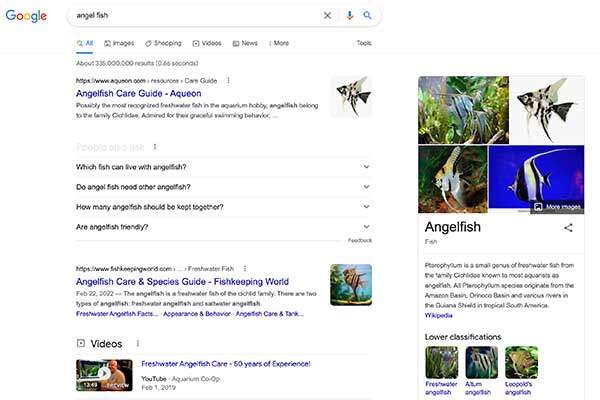Expand How many angelfish should be kept together
The height and width of the screenshot is (400, 600).
(224, 207)
